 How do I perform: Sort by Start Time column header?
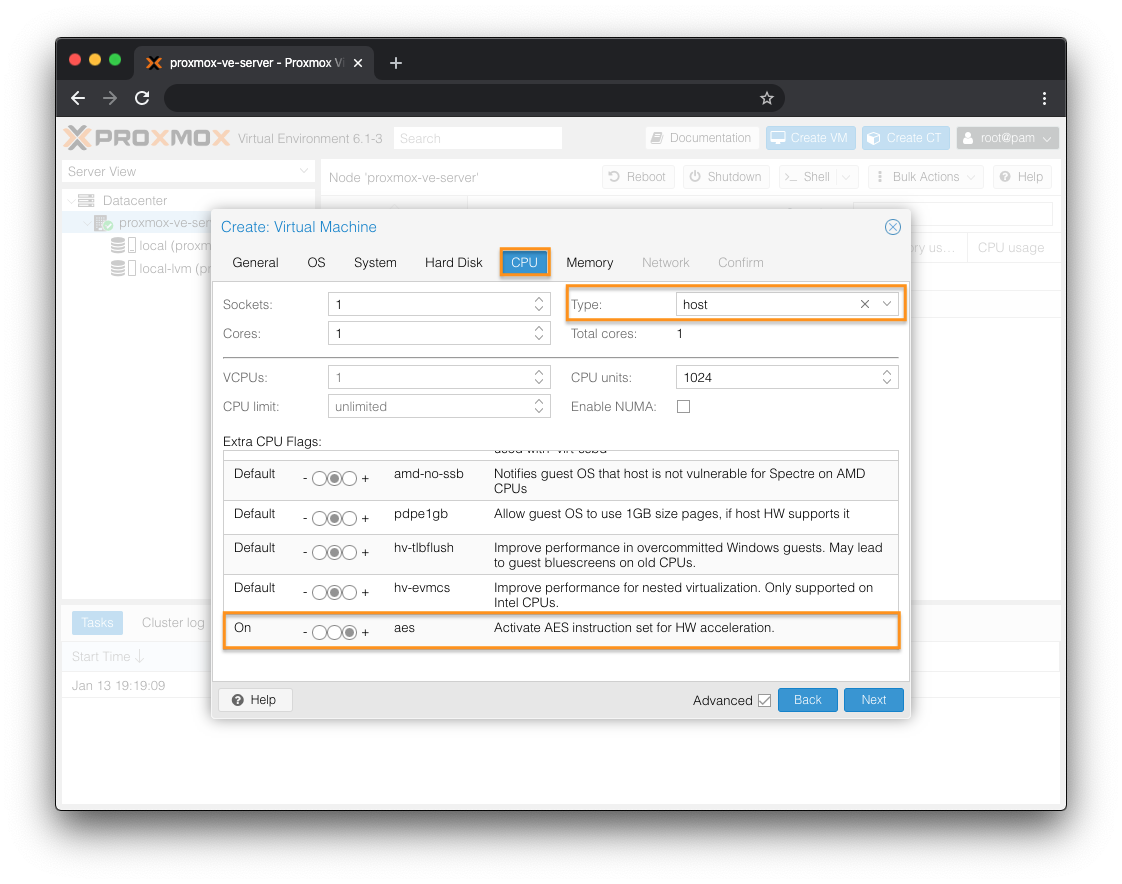click(108, 656)
